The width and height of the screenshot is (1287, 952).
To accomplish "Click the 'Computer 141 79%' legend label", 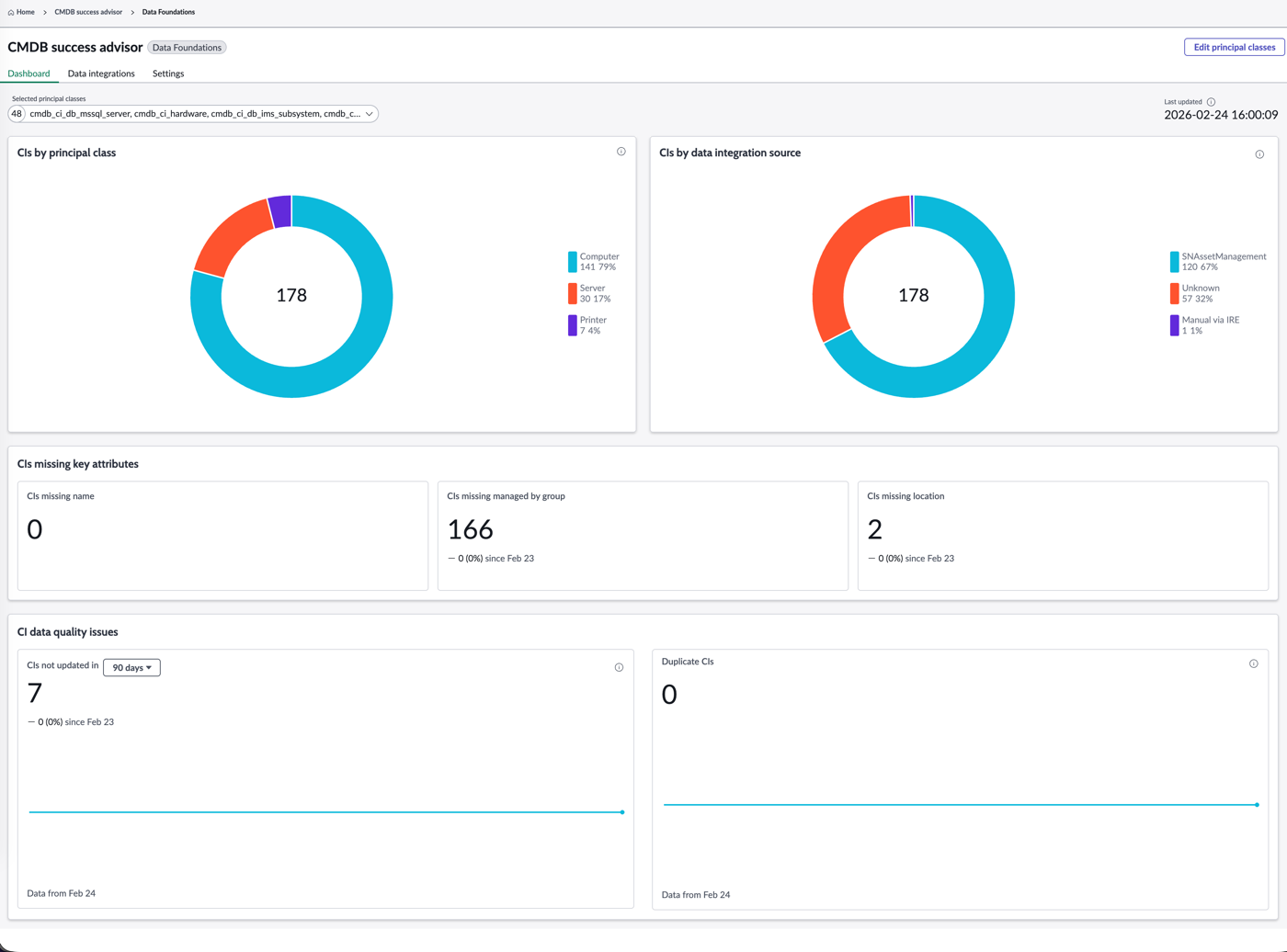I will click(x=599, y=262).
